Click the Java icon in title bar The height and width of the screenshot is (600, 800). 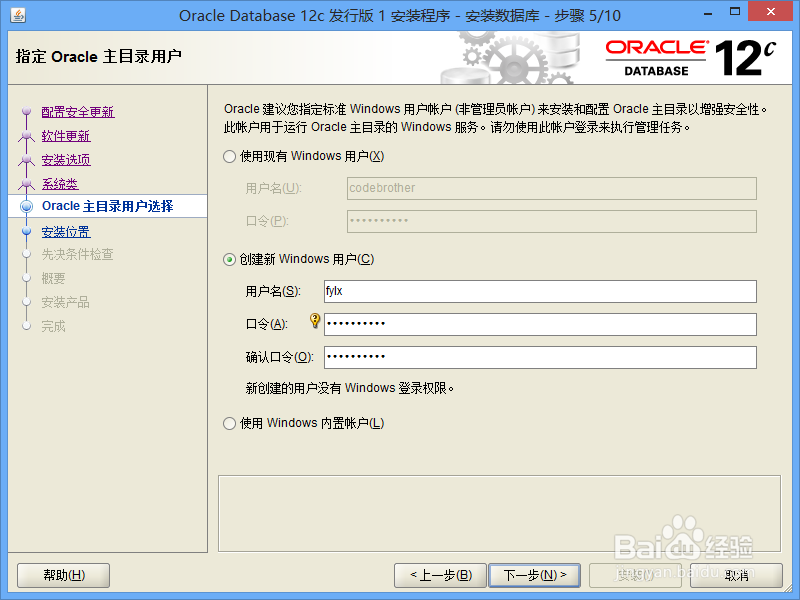coord(18,15)
